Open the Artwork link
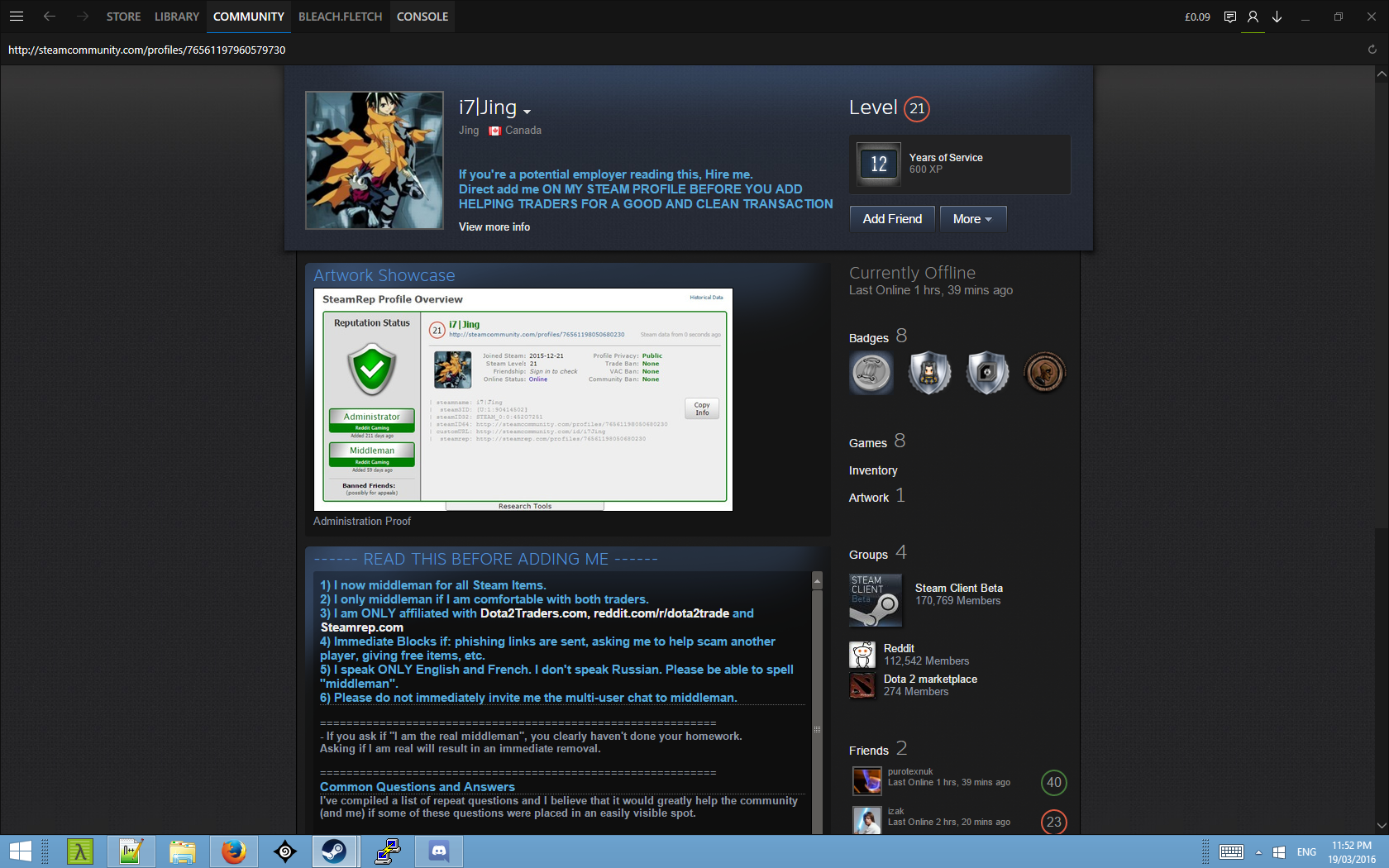The width and height of the screenshot is (1389, 868). tap(869, 498)
